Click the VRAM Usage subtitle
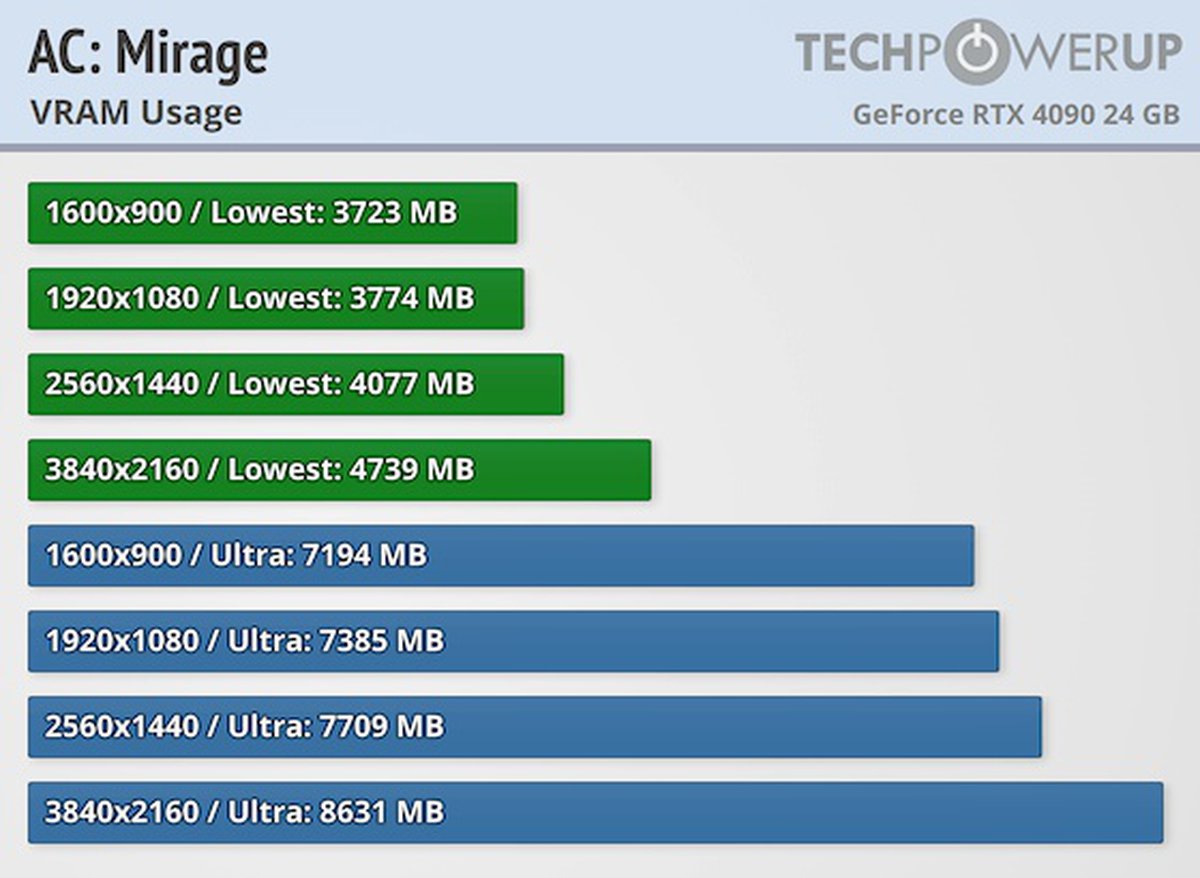This screenshot has height=878, width=1200. [136, 112]
